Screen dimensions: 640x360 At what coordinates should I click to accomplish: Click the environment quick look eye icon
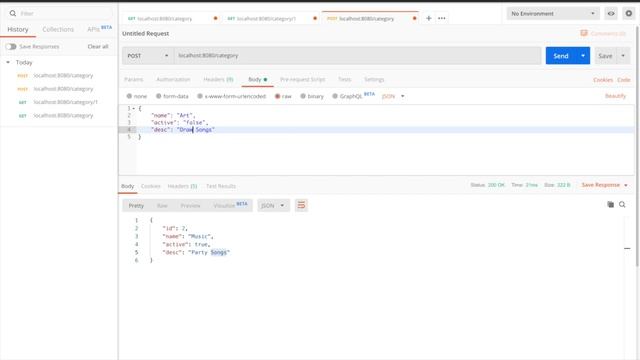click(x=611, y=13)
